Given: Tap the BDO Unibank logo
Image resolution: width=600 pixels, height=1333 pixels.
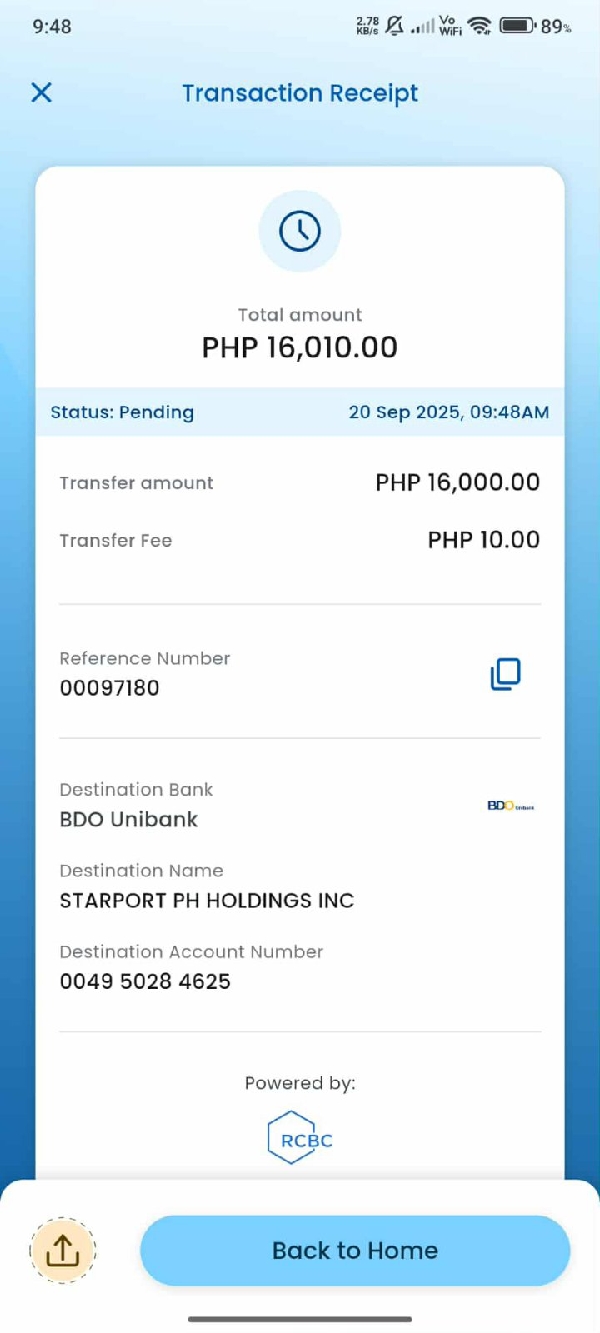Looking at the screenshot, I should click(510, 806).
